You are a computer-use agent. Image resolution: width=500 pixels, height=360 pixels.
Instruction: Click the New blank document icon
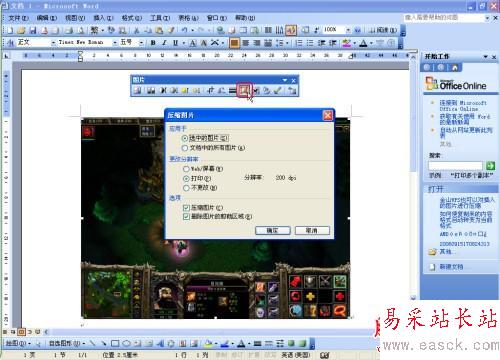(x=10, y=31)
